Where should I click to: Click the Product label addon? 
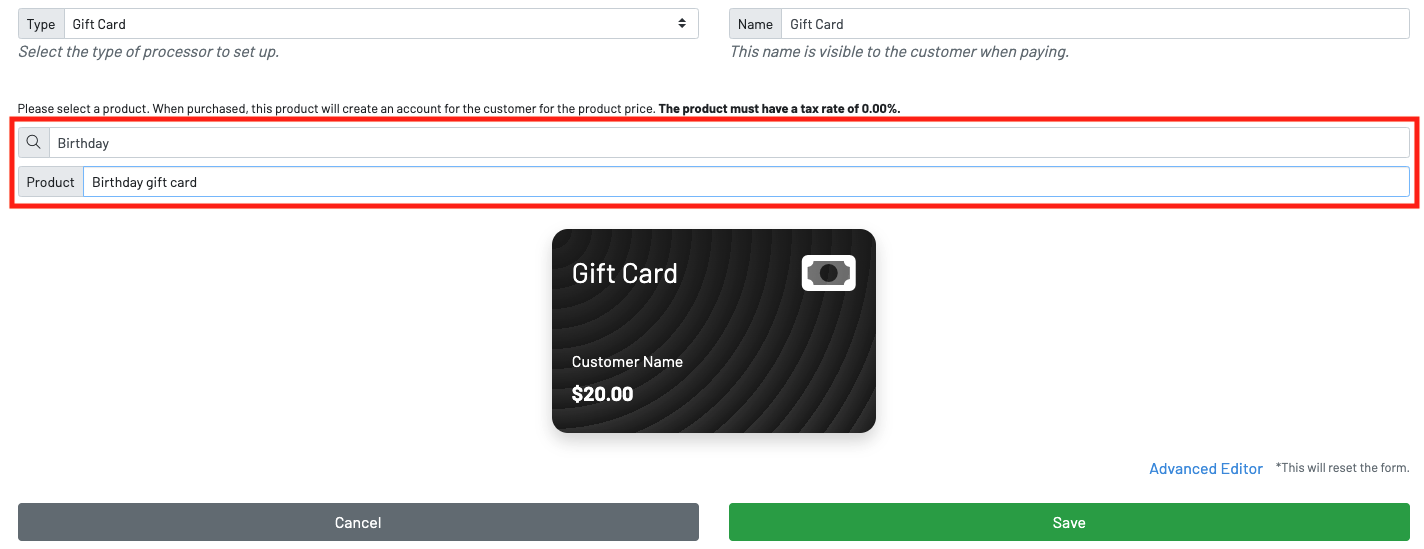pos(51,182)
